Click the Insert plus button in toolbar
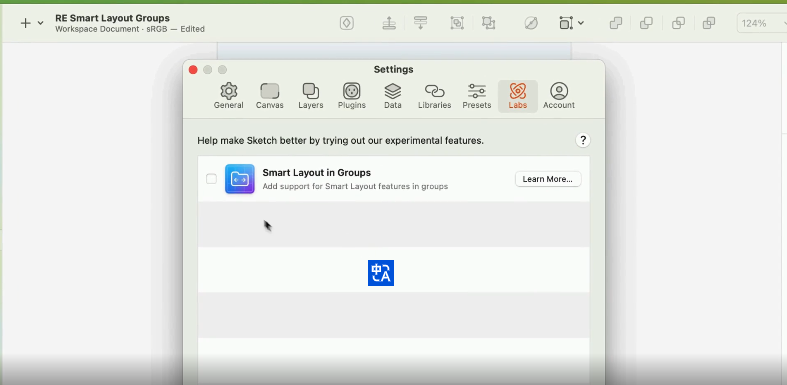 pos(25,23)
